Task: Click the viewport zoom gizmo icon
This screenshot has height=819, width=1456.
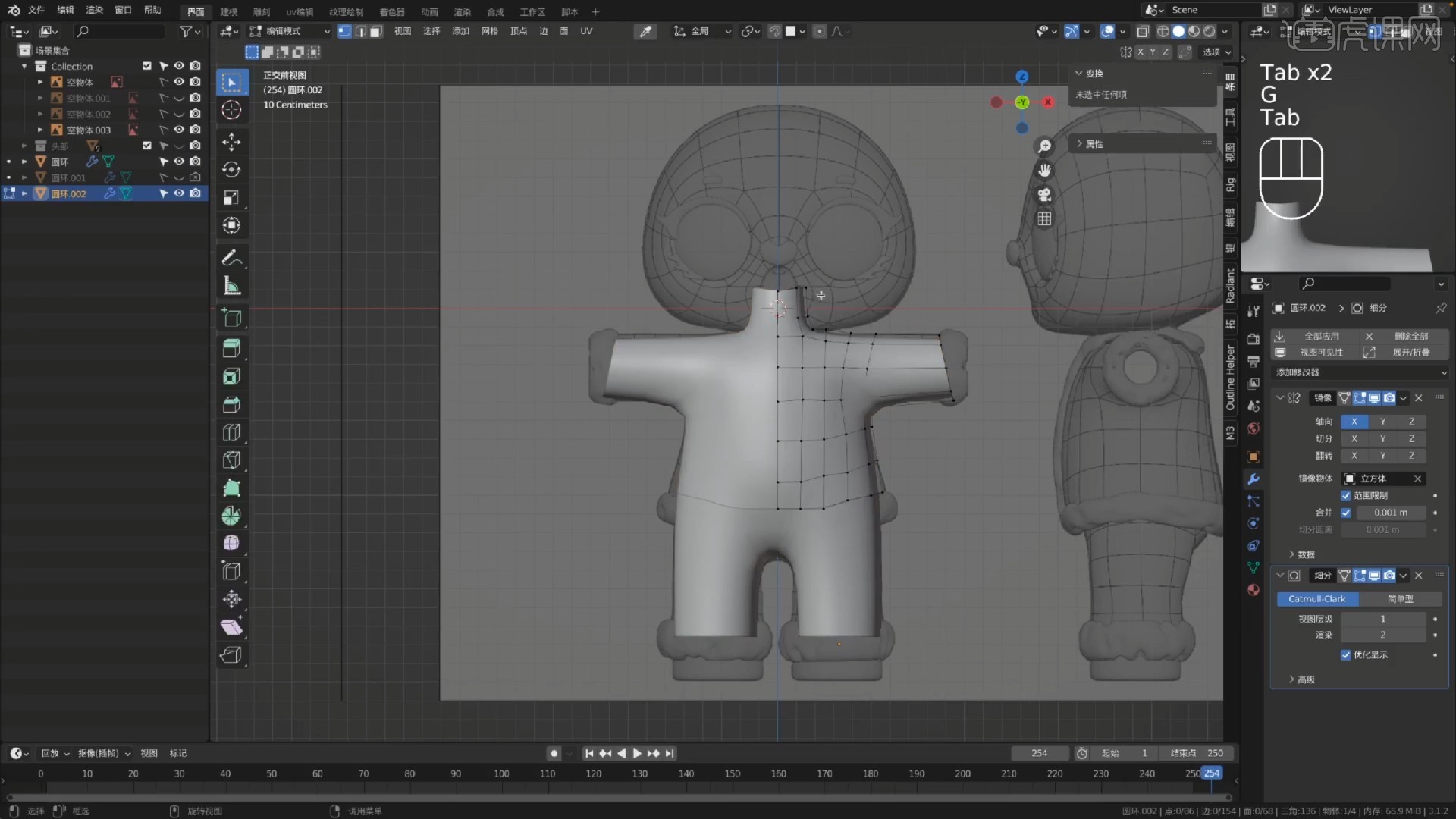Action: [x=1044, y=146]
